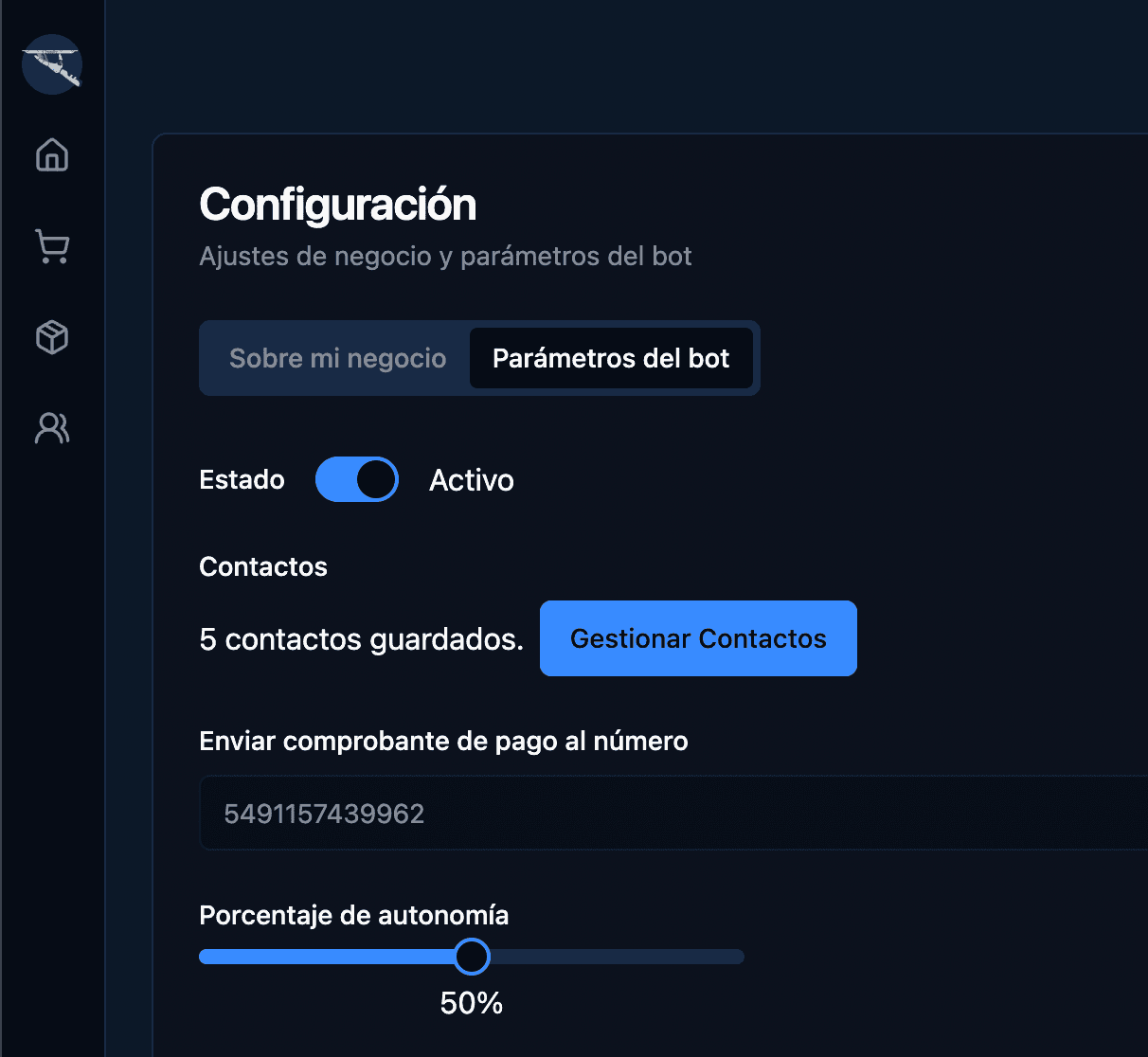Open the products package icon in sidebar

pos(51,337)
